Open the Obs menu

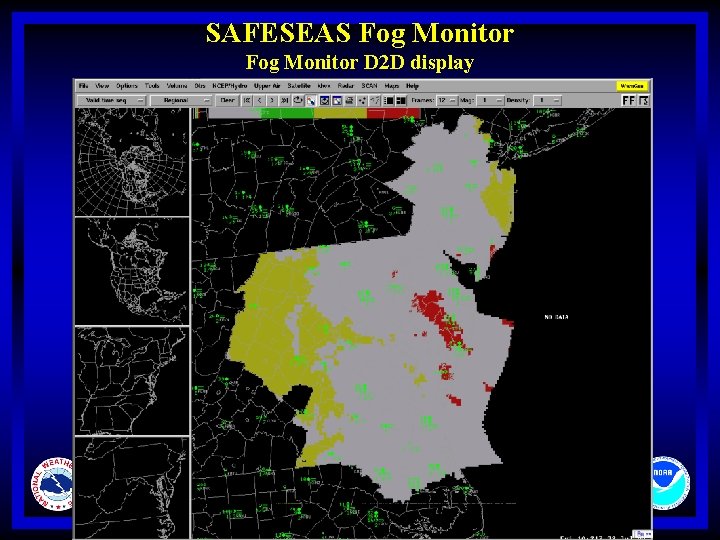click(200, 86)
